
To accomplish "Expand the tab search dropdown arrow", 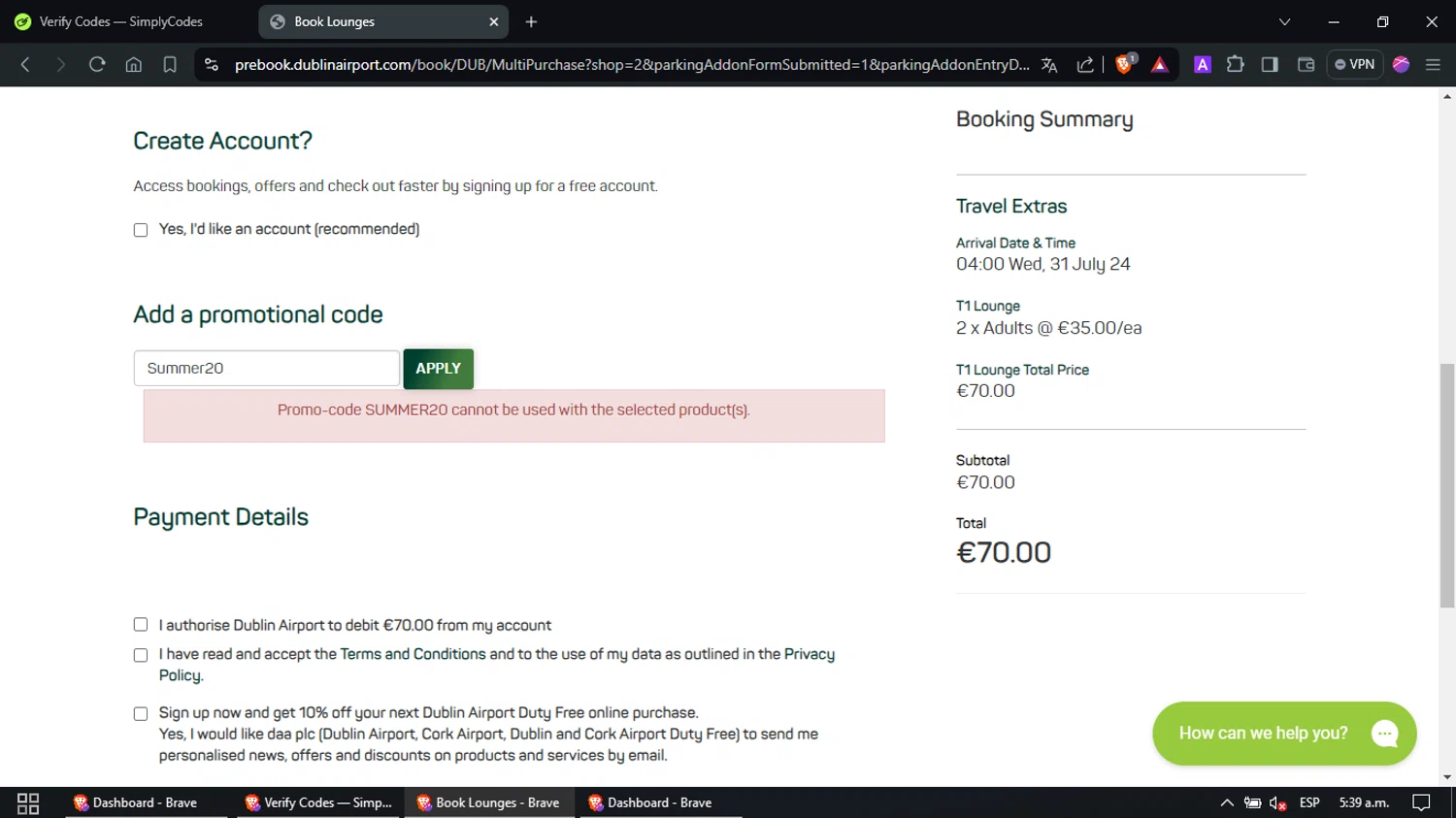I will pyautogui.click(x=1284, y=21).
